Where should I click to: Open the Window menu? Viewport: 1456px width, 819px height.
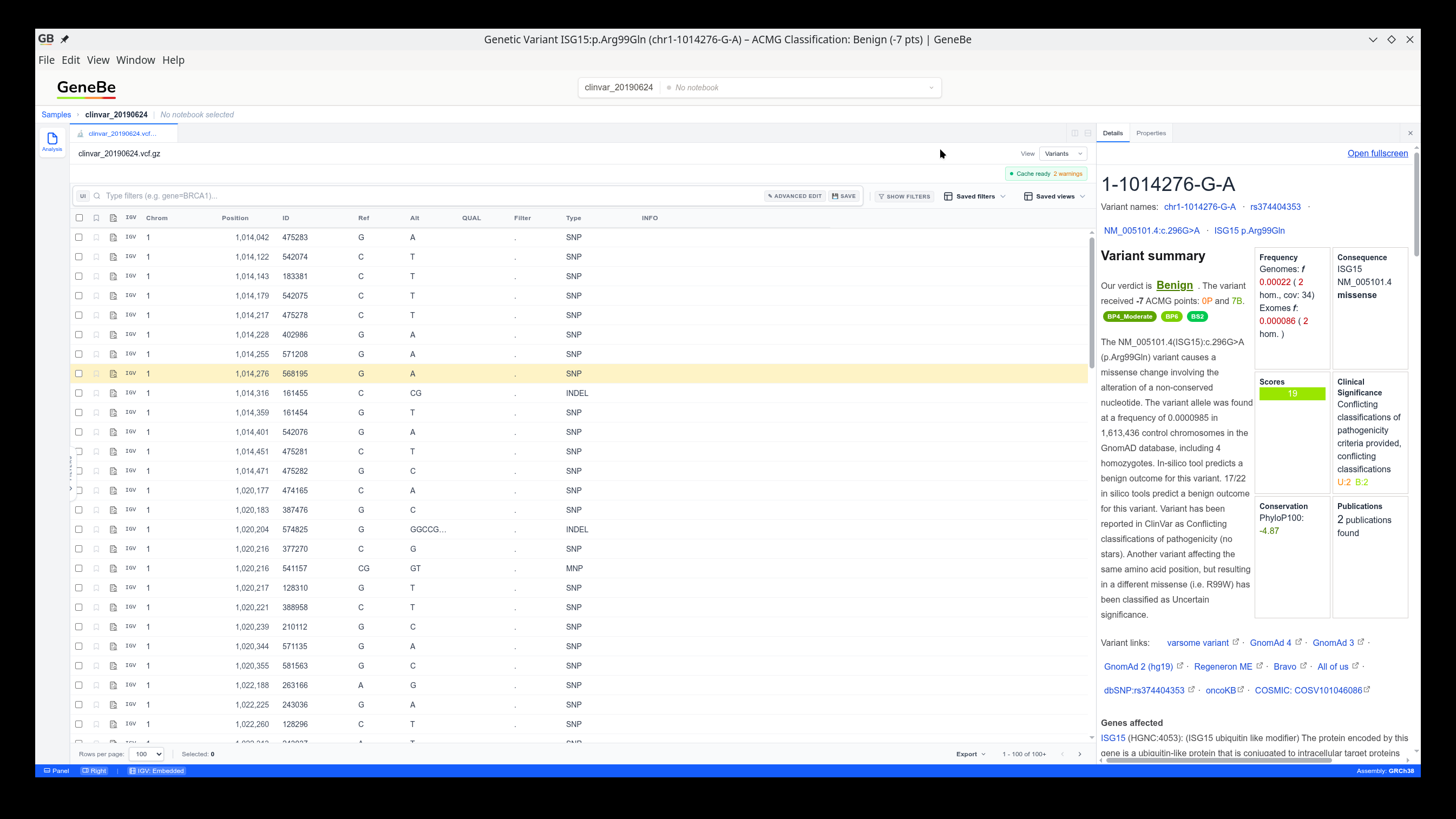point(136,60)
